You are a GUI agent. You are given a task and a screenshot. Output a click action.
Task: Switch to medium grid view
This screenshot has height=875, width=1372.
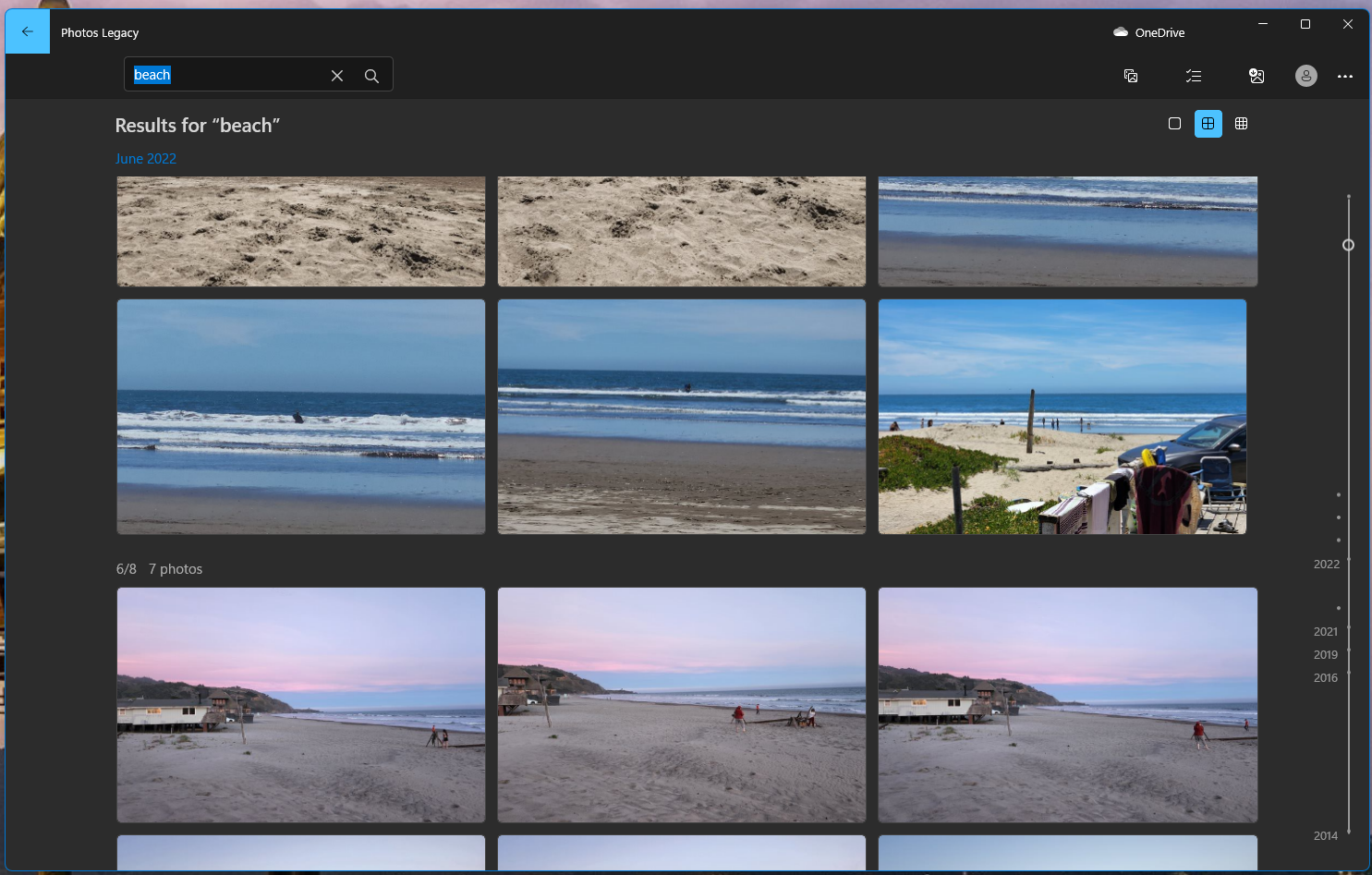tap(1208, 124)
